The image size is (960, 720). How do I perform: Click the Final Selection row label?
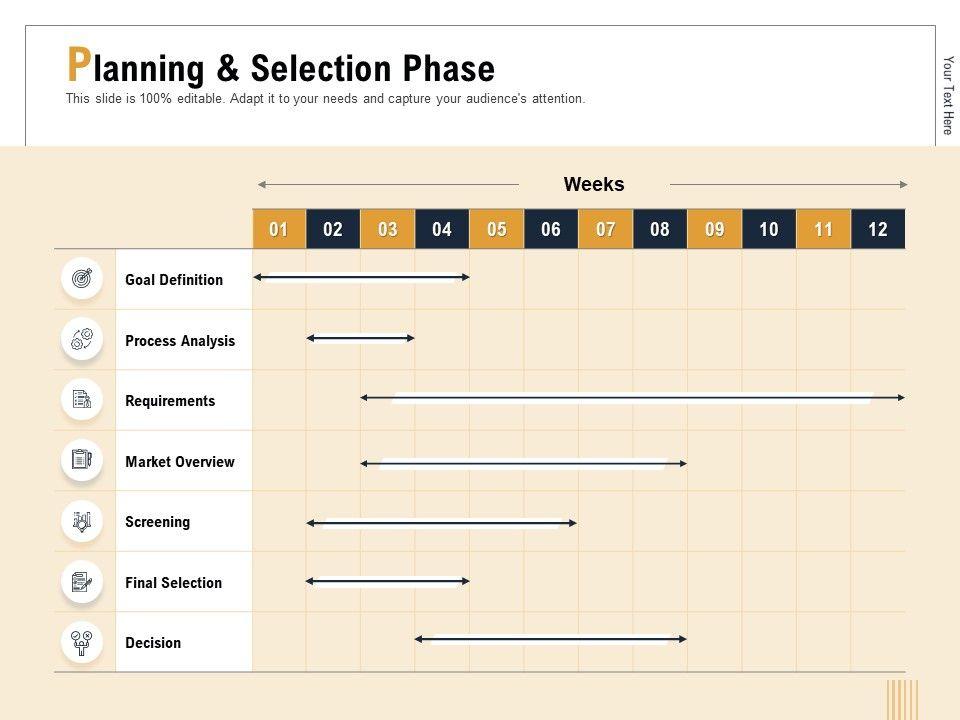(x=174, y=582)
